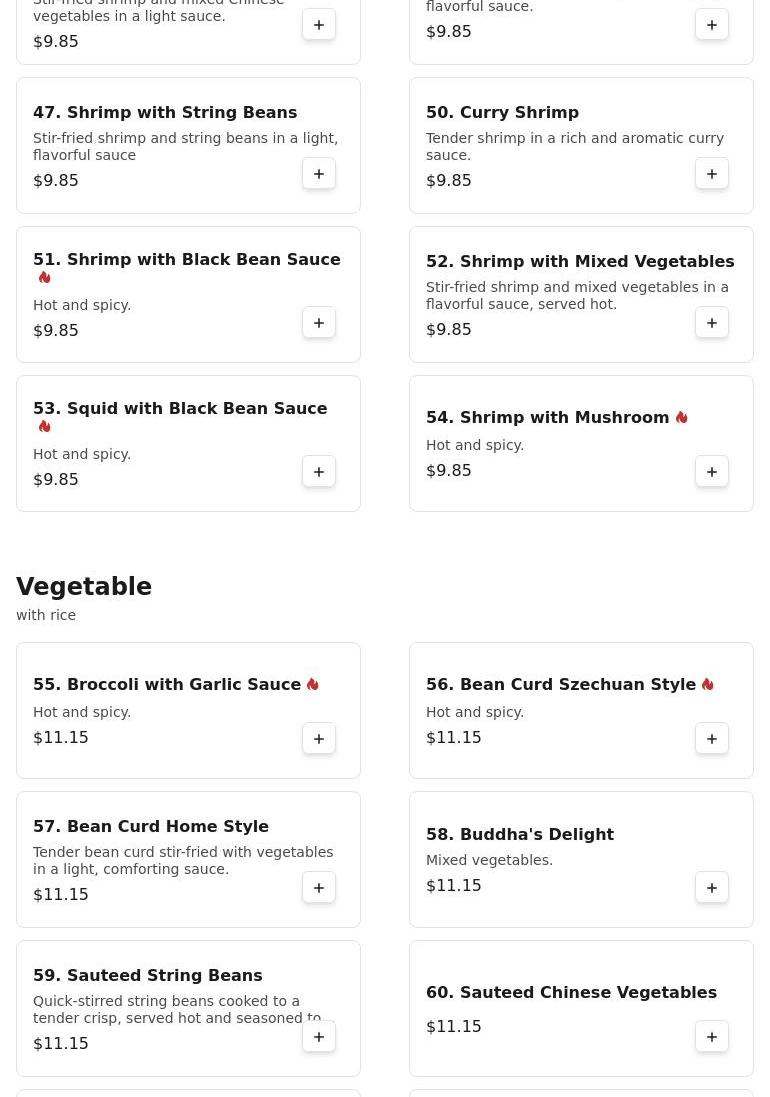Click the Vegetable section heading
This screenshot has height=1097, width=770.
(x=84, y=587)
